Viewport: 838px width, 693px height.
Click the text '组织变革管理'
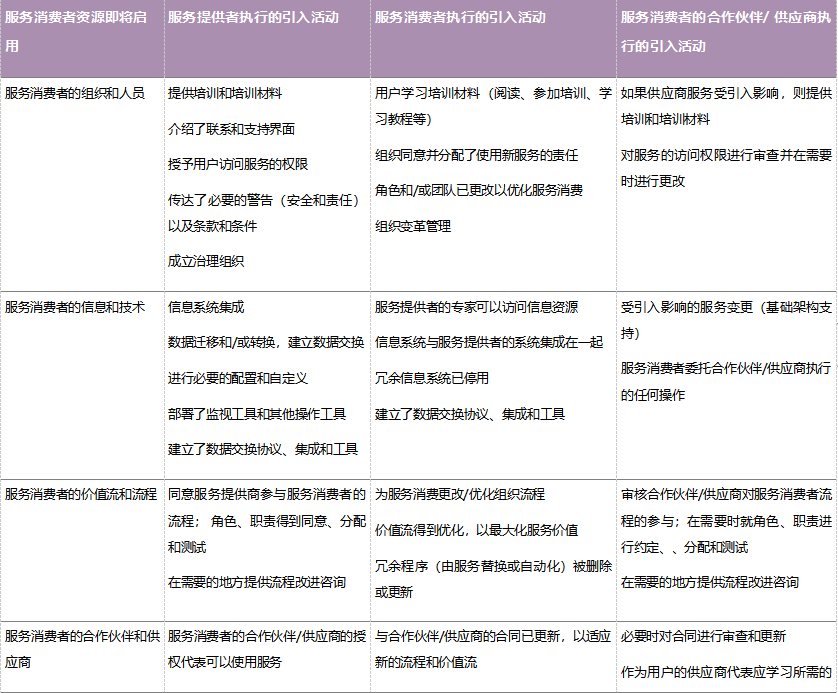point(413,226)
